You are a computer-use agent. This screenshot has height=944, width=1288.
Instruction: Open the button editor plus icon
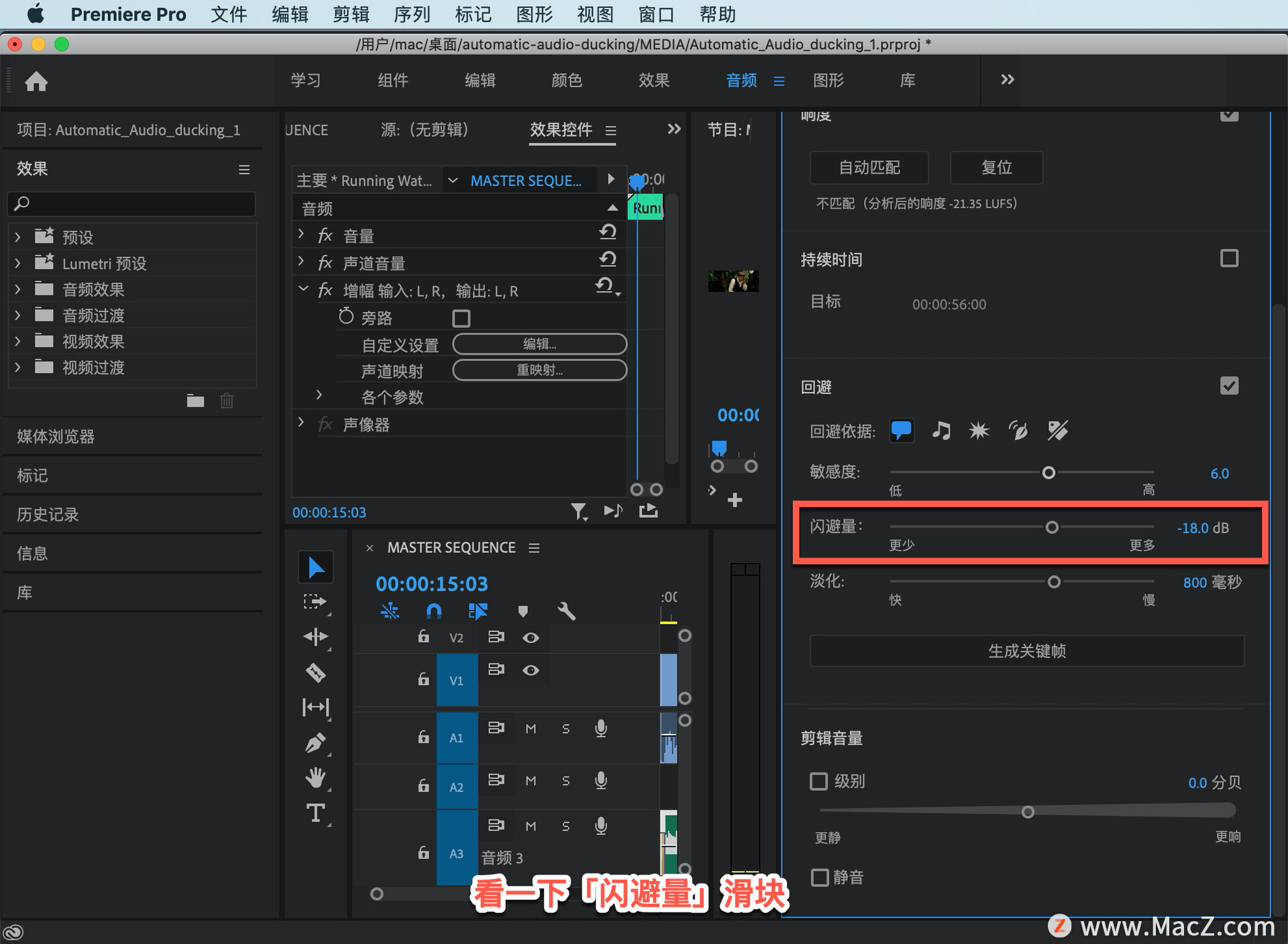(x=735, y=500)
